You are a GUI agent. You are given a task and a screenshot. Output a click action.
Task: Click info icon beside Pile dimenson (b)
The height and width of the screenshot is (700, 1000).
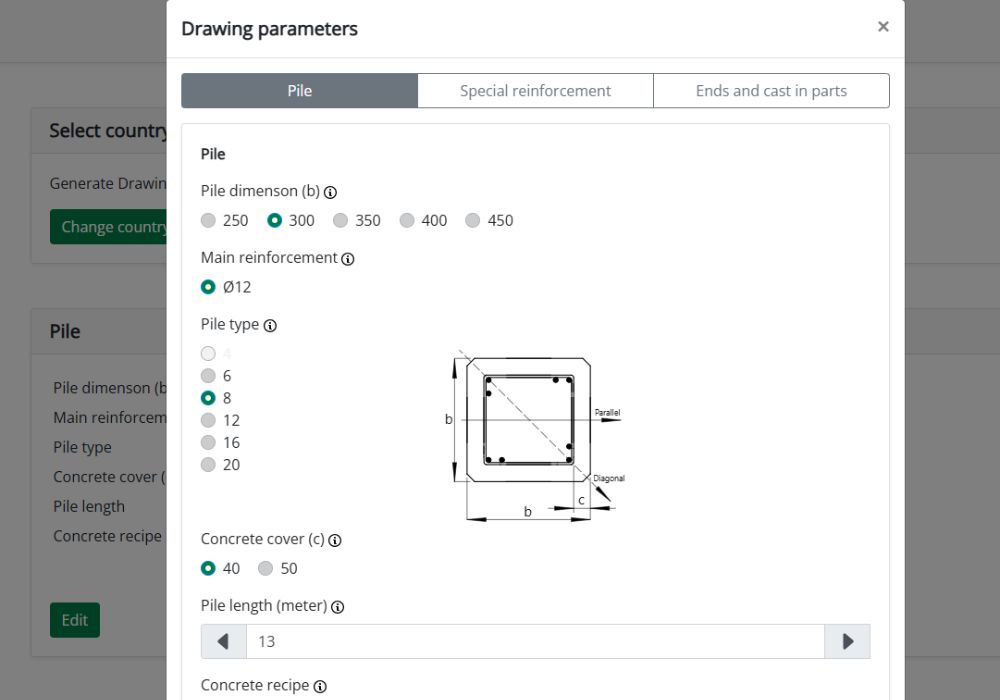pyautogui.click(x=330, y=192)
